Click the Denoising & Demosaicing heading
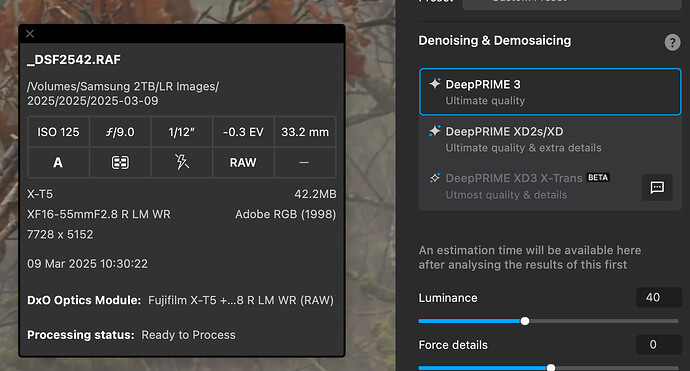The width and height of the screenshot is (690, 371). coord(495,40)
